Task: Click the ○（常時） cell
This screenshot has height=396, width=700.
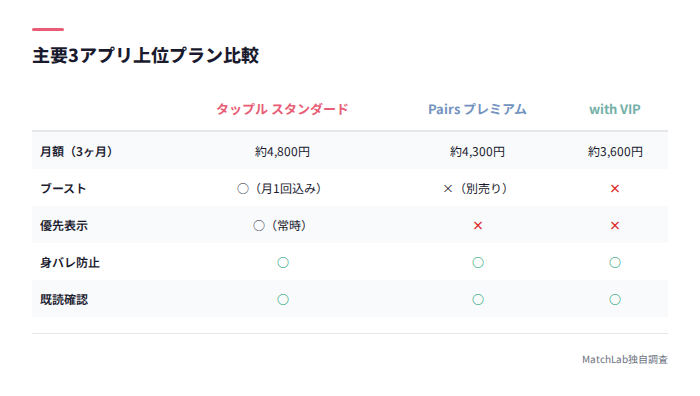Action: point(280,226)
